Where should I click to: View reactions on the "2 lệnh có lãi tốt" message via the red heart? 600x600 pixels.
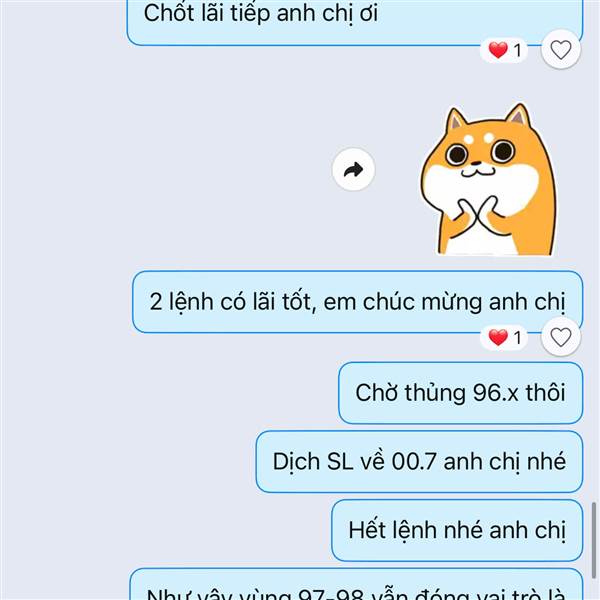(x=498, y=337)
